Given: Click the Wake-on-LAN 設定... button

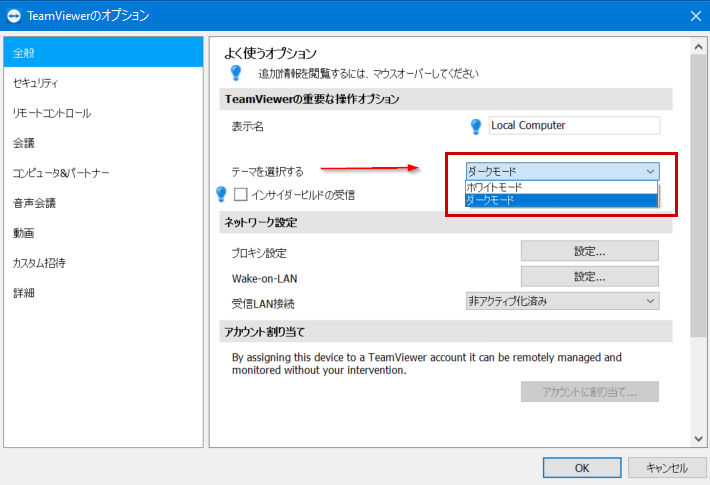Looking at the screenshot, I should coord(590,276).
